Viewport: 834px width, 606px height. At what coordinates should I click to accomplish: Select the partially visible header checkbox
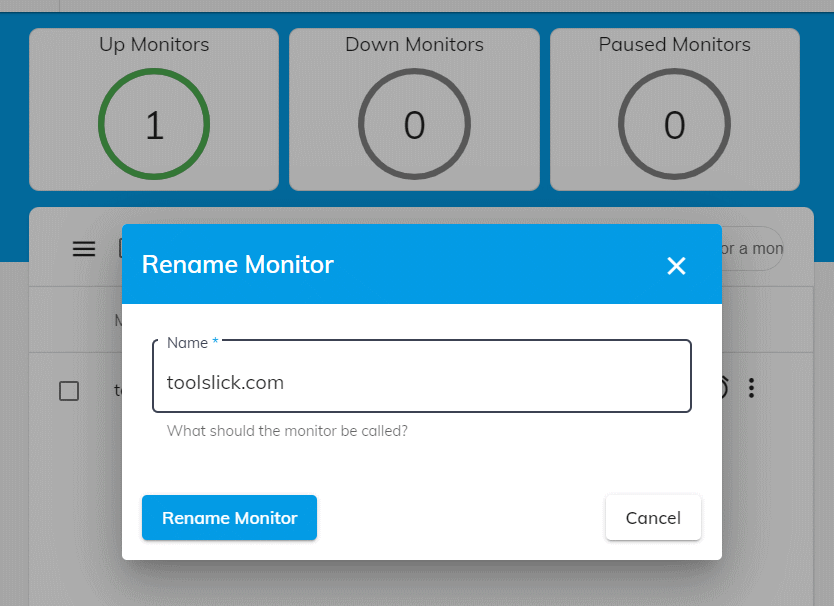pyautogui.click(x=124, y=249)
